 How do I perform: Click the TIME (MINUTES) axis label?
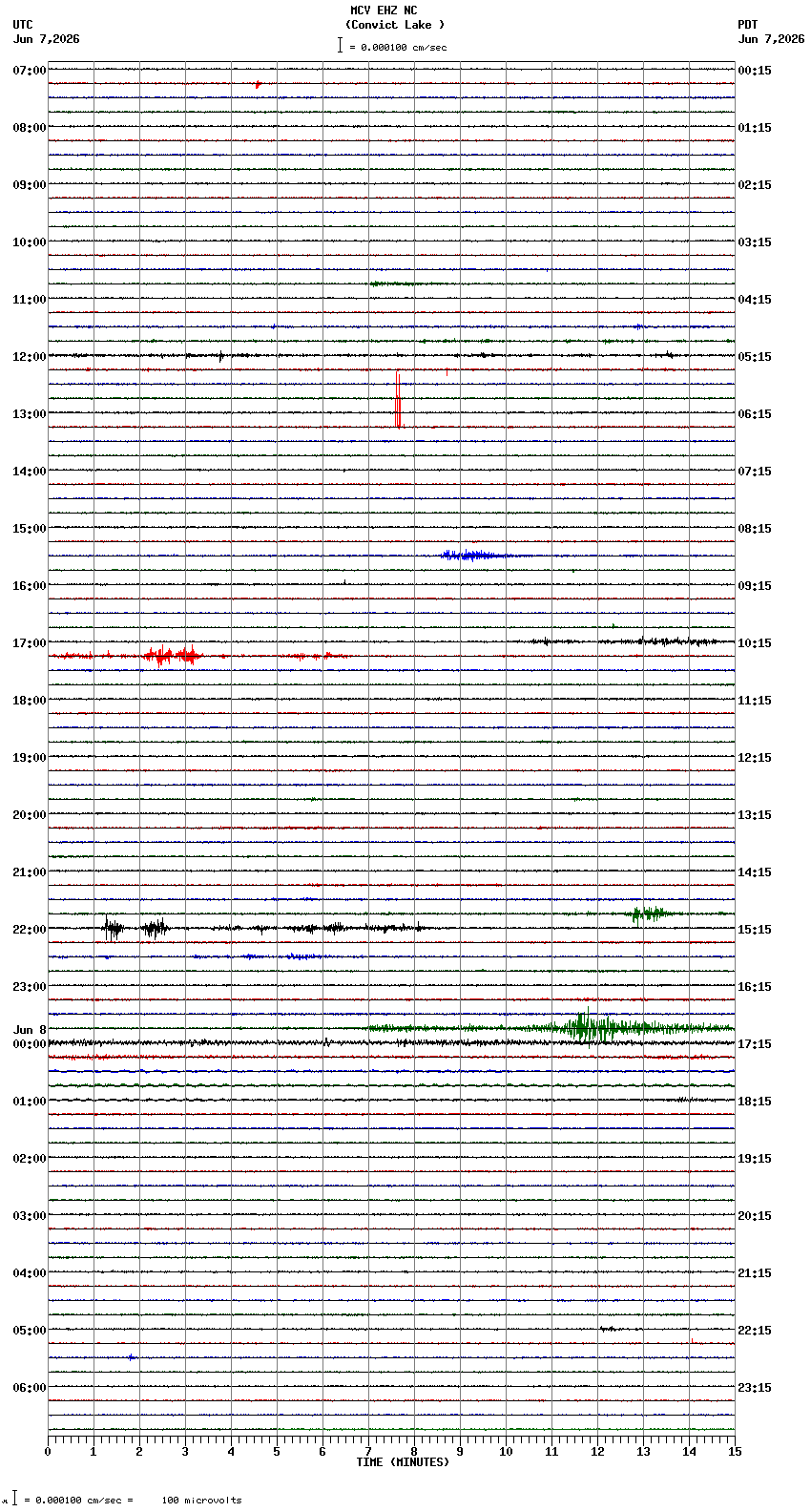coord(403,1462)
